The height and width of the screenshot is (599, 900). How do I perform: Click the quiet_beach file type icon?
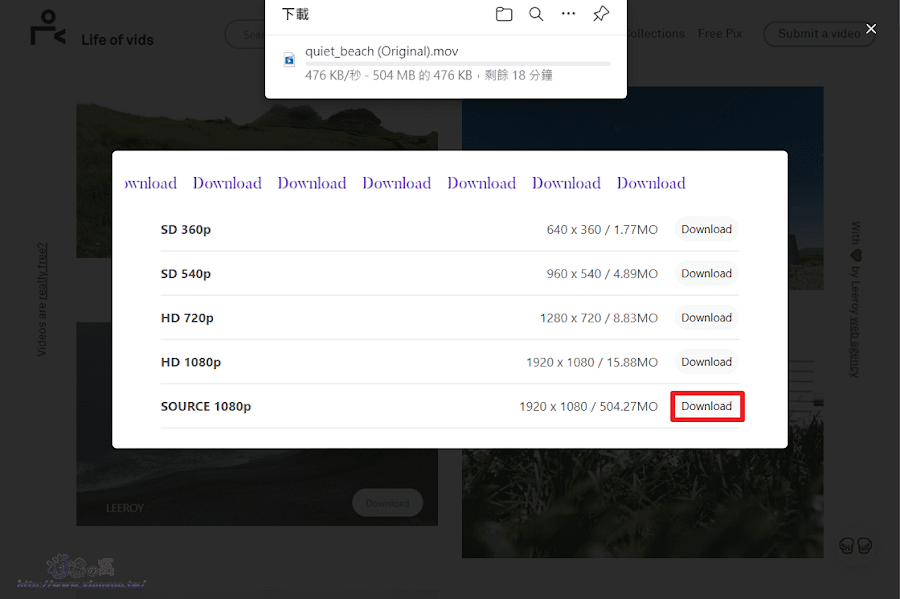tap(289, 59)
